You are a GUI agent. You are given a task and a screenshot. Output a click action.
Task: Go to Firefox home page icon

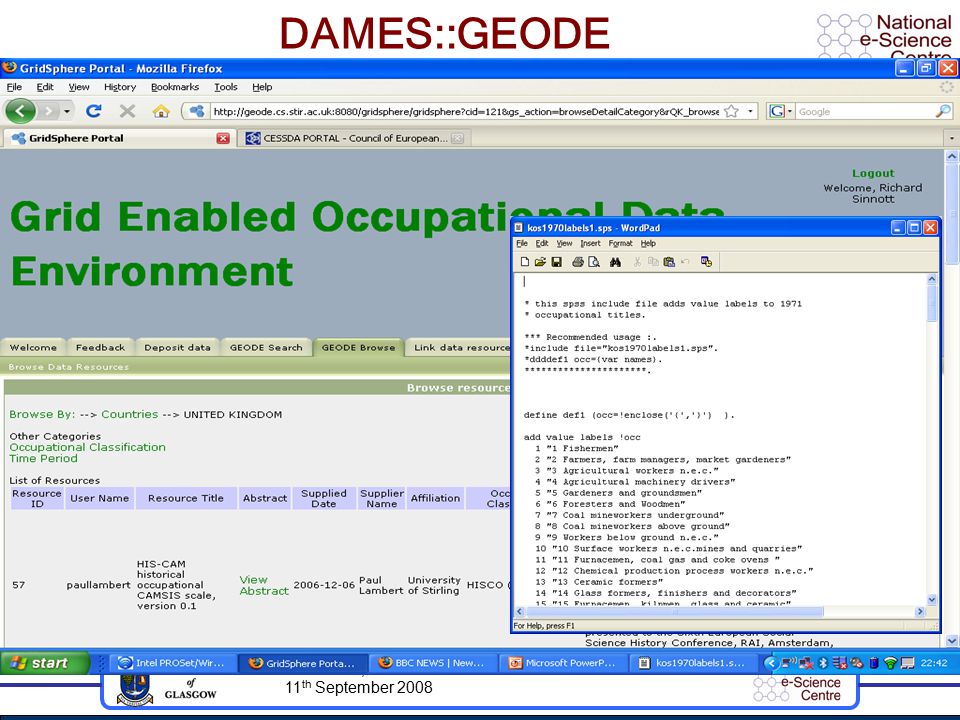(161, 111)
